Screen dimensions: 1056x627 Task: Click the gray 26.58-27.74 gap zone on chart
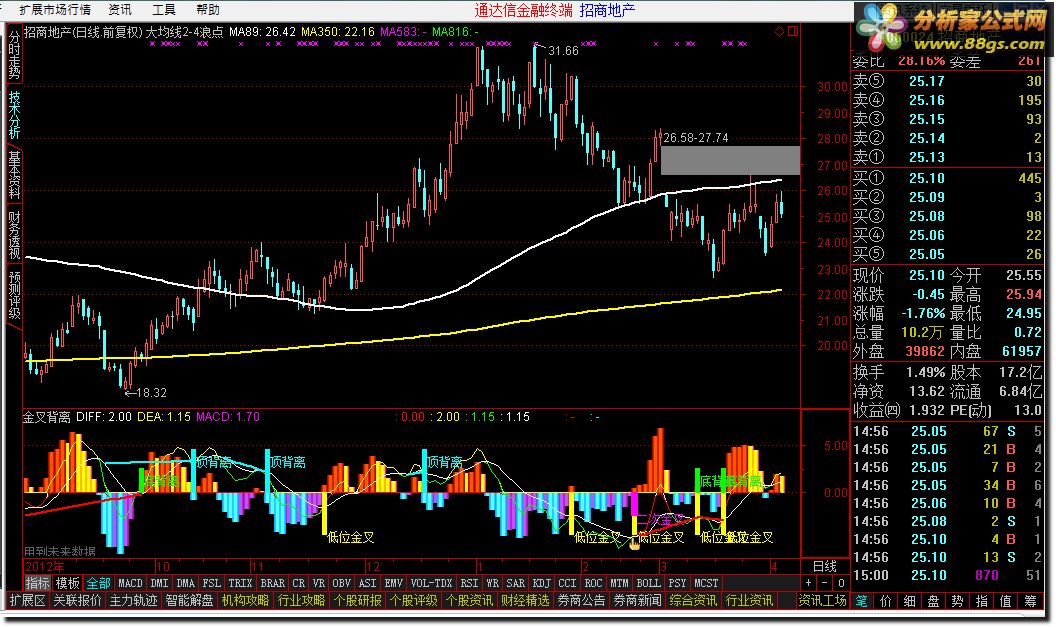(730, 160)
